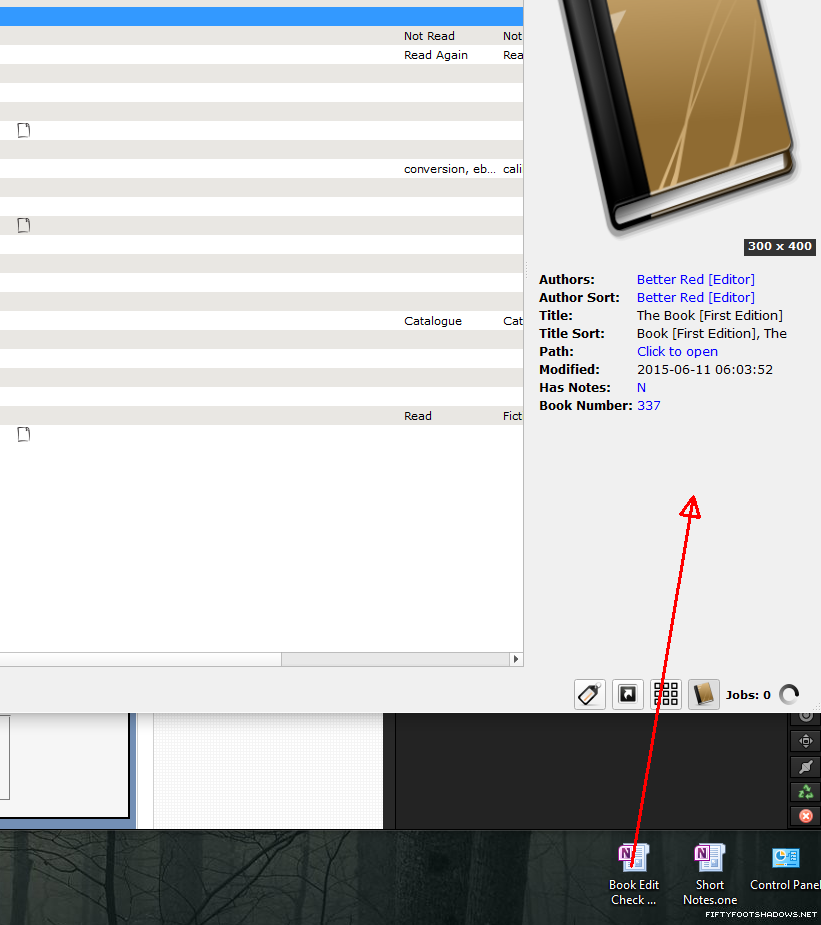The height and width of the screenshot is (925, 821).
Task: Click Book Number link 337
Action: 648,406
